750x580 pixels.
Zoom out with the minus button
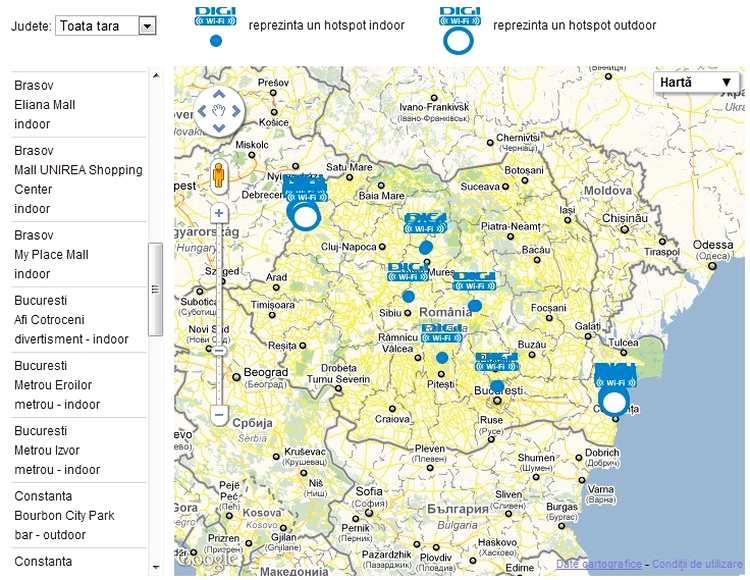[219, 414]
